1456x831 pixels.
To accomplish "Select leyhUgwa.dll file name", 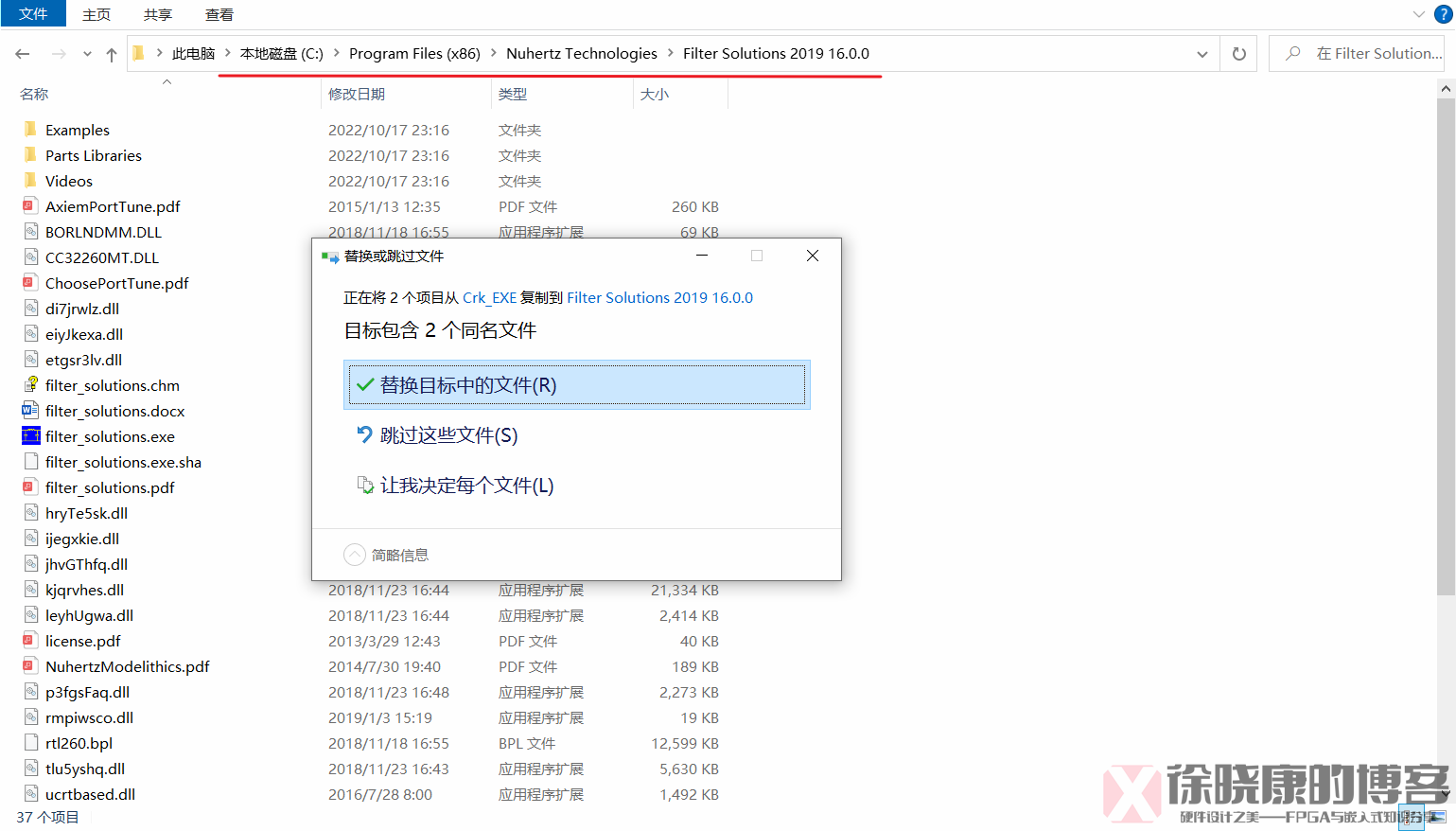I will click(x=89, y=615).
